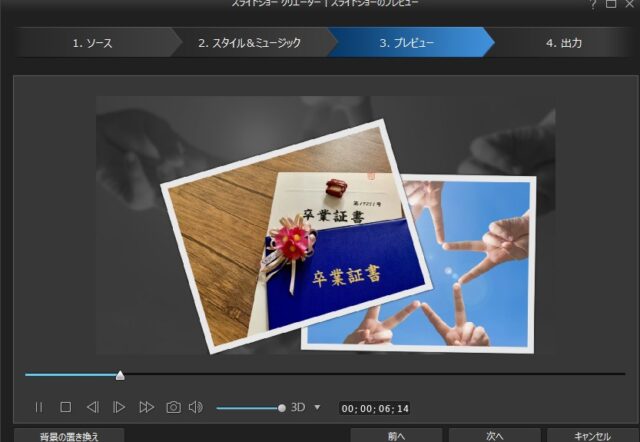Pause the slideshow preview playback

click(39, 407)
